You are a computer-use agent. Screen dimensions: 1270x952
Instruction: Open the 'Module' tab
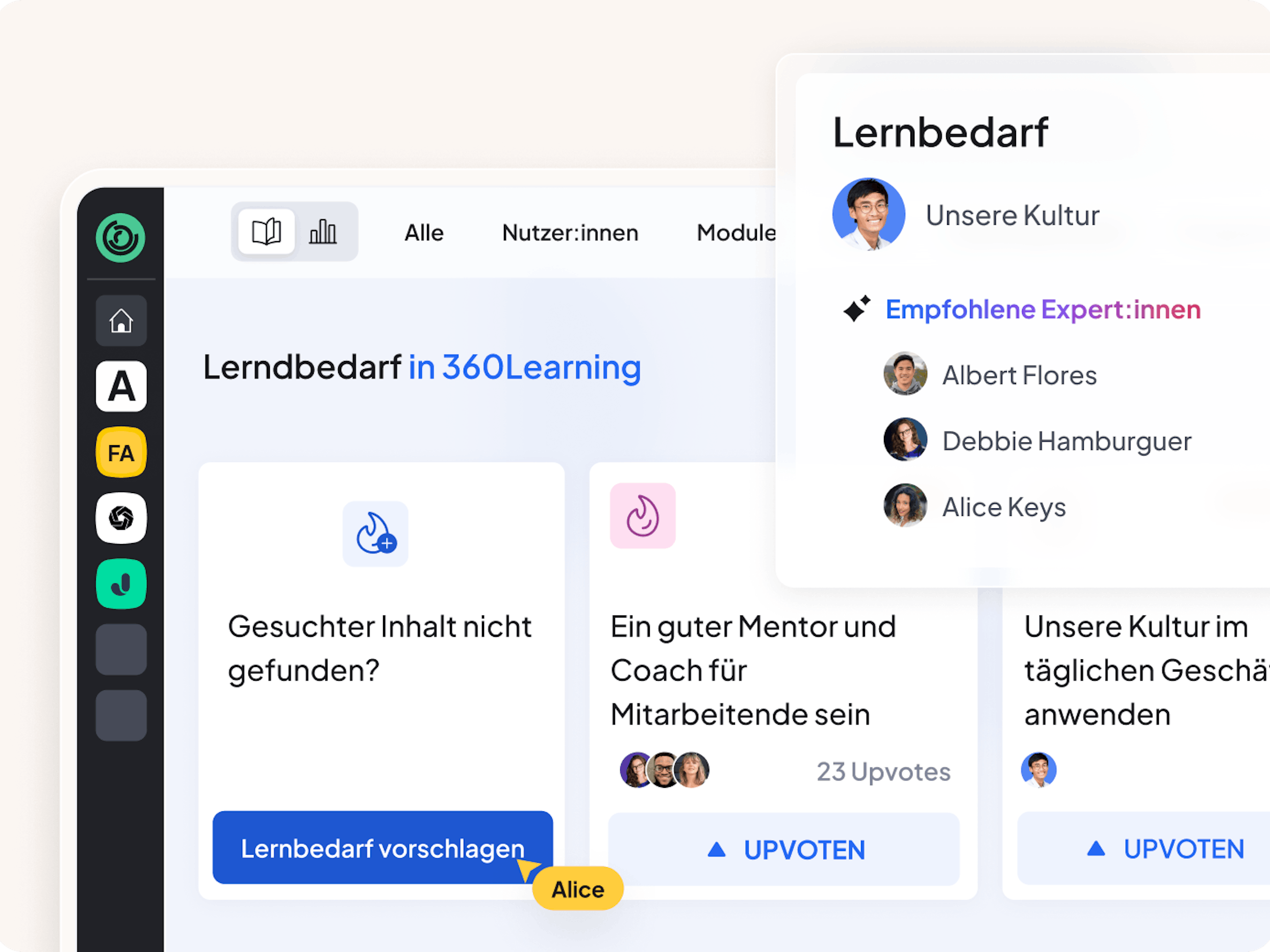(736, 233)
